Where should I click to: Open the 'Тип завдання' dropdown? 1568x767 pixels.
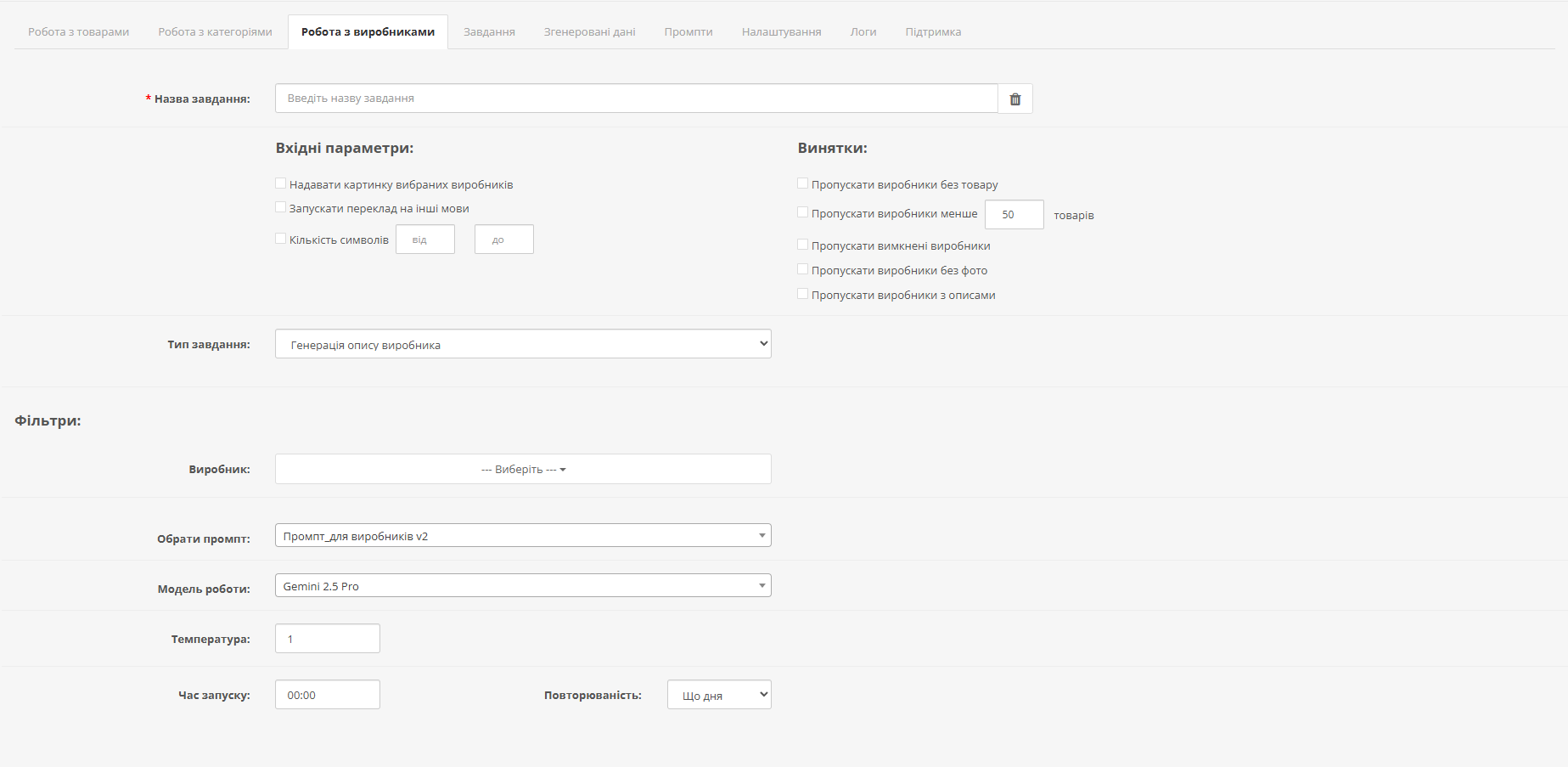(x=523, y=344)
